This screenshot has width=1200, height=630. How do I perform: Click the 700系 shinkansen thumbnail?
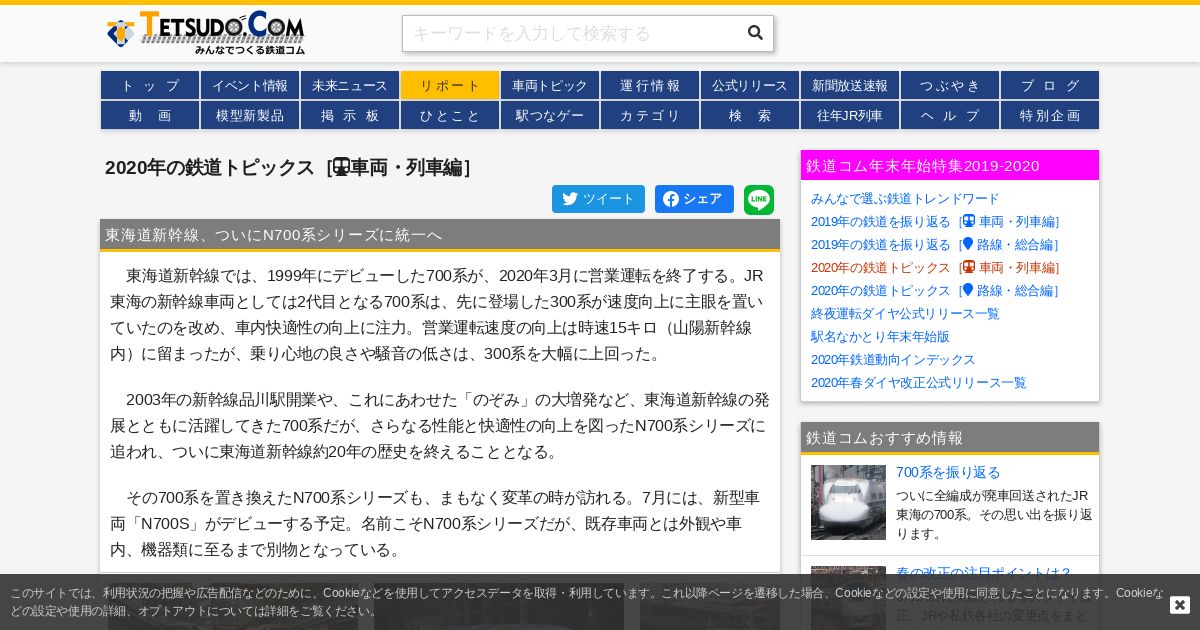coord(848,502)
